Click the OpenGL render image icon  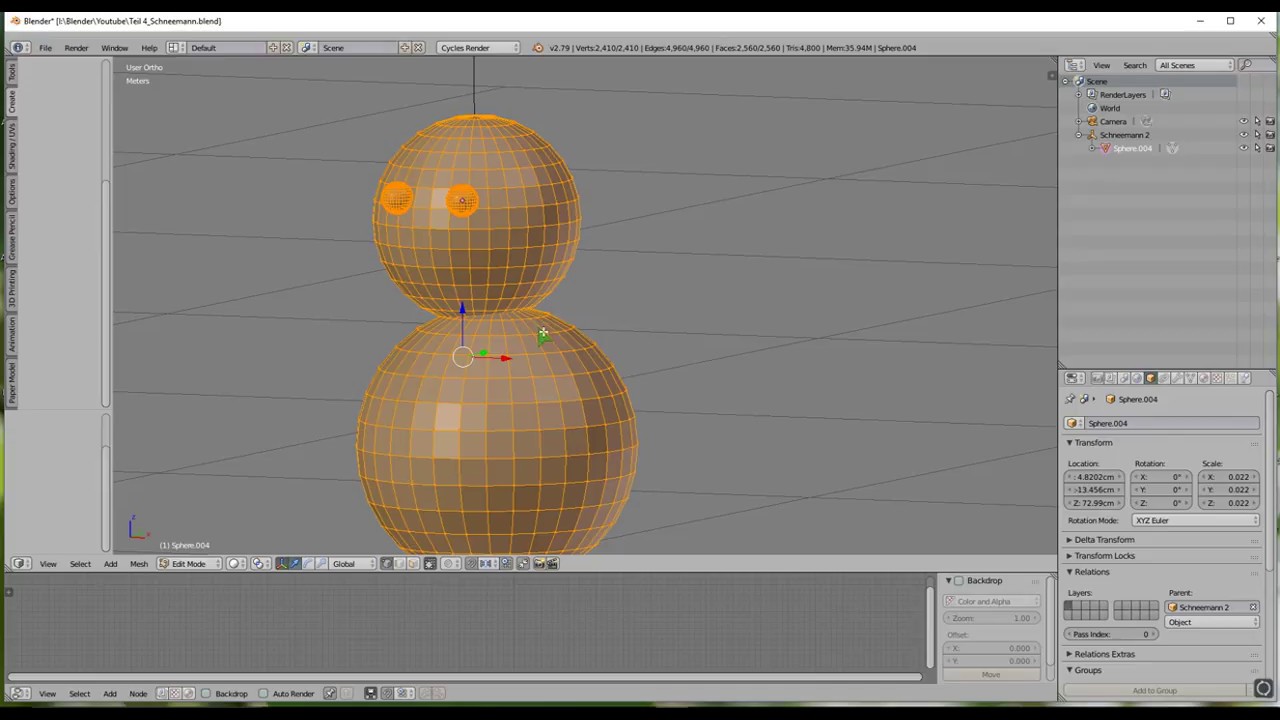(539, 564)
